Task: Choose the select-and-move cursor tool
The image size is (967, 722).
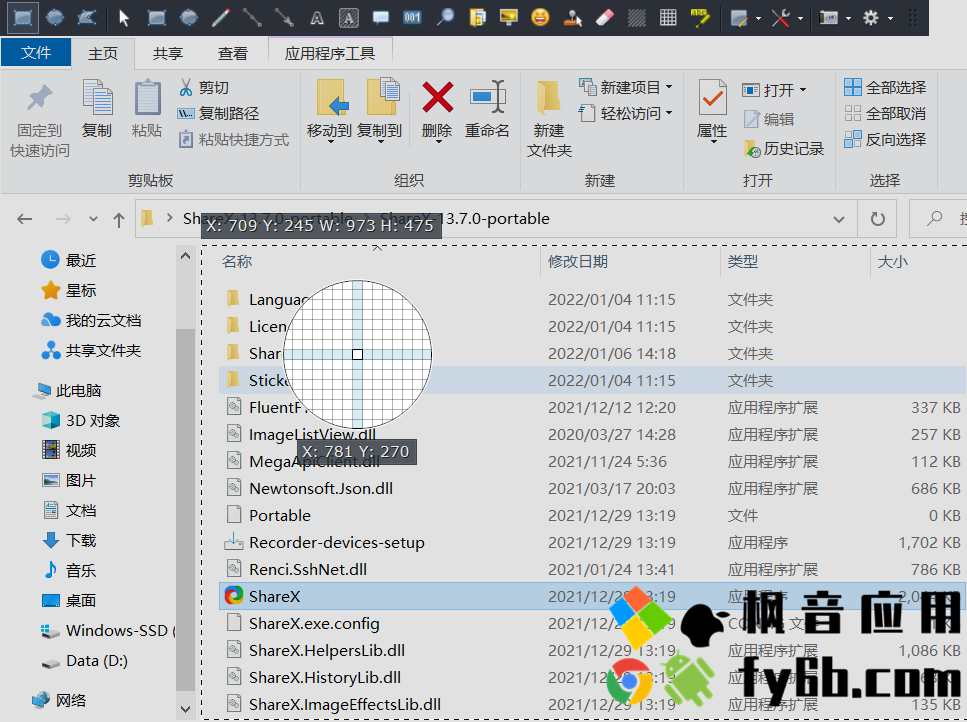Action: point(124,18)
